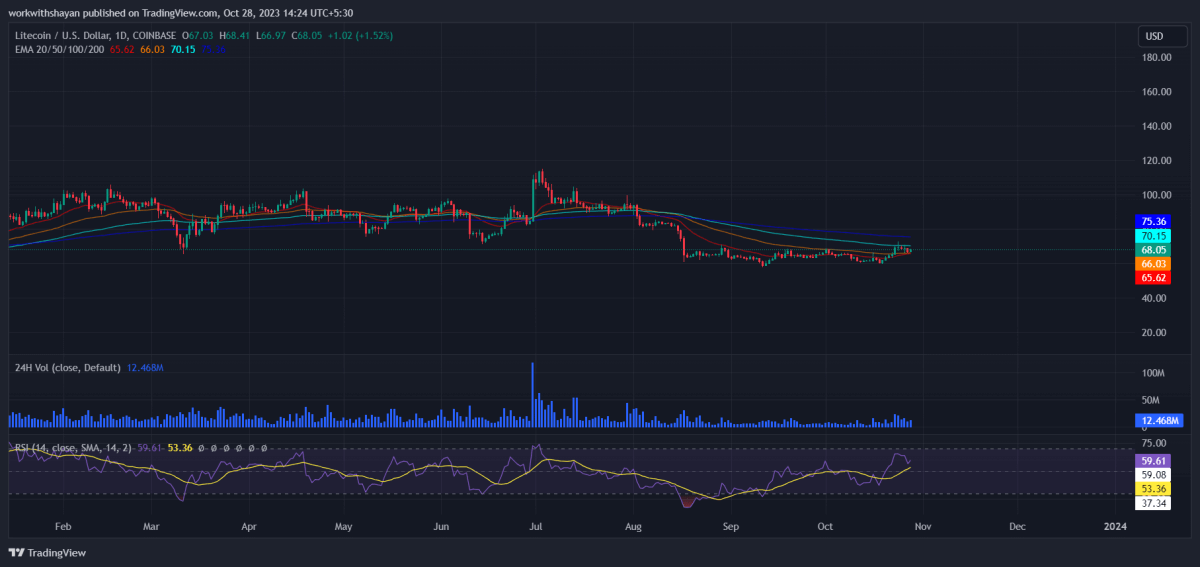
Task: Click the cyan 70.15 EMA price tag
Action: [1153, 236]
